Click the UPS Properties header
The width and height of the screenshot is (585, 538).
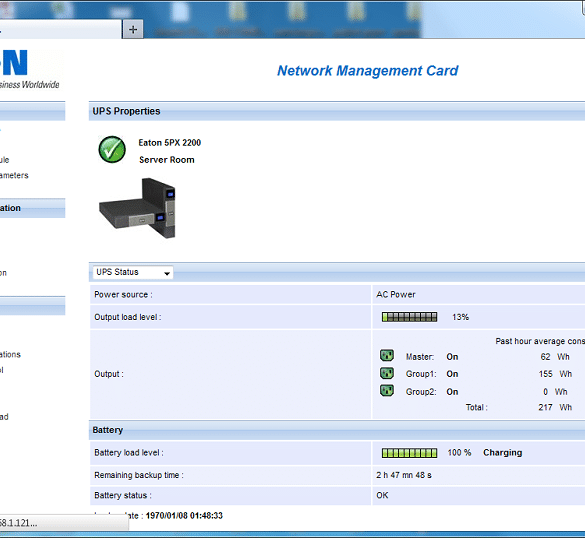pos(126,111)
